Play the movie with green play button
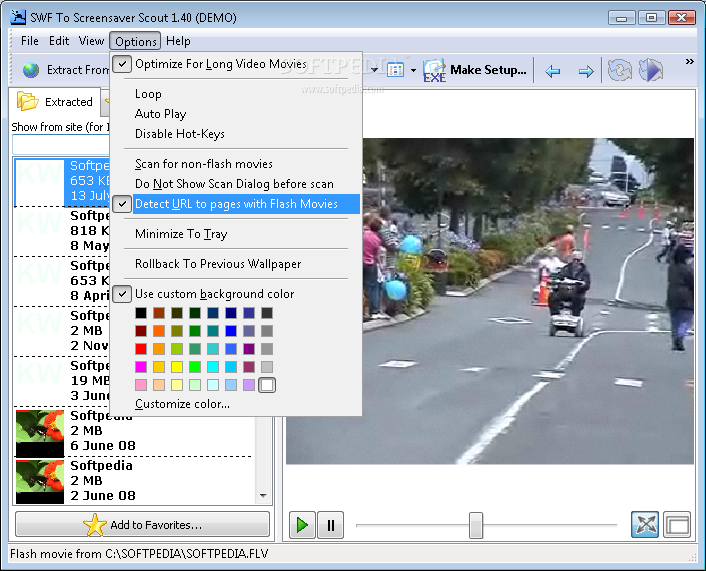706x571 pixels. click(302, 525)
